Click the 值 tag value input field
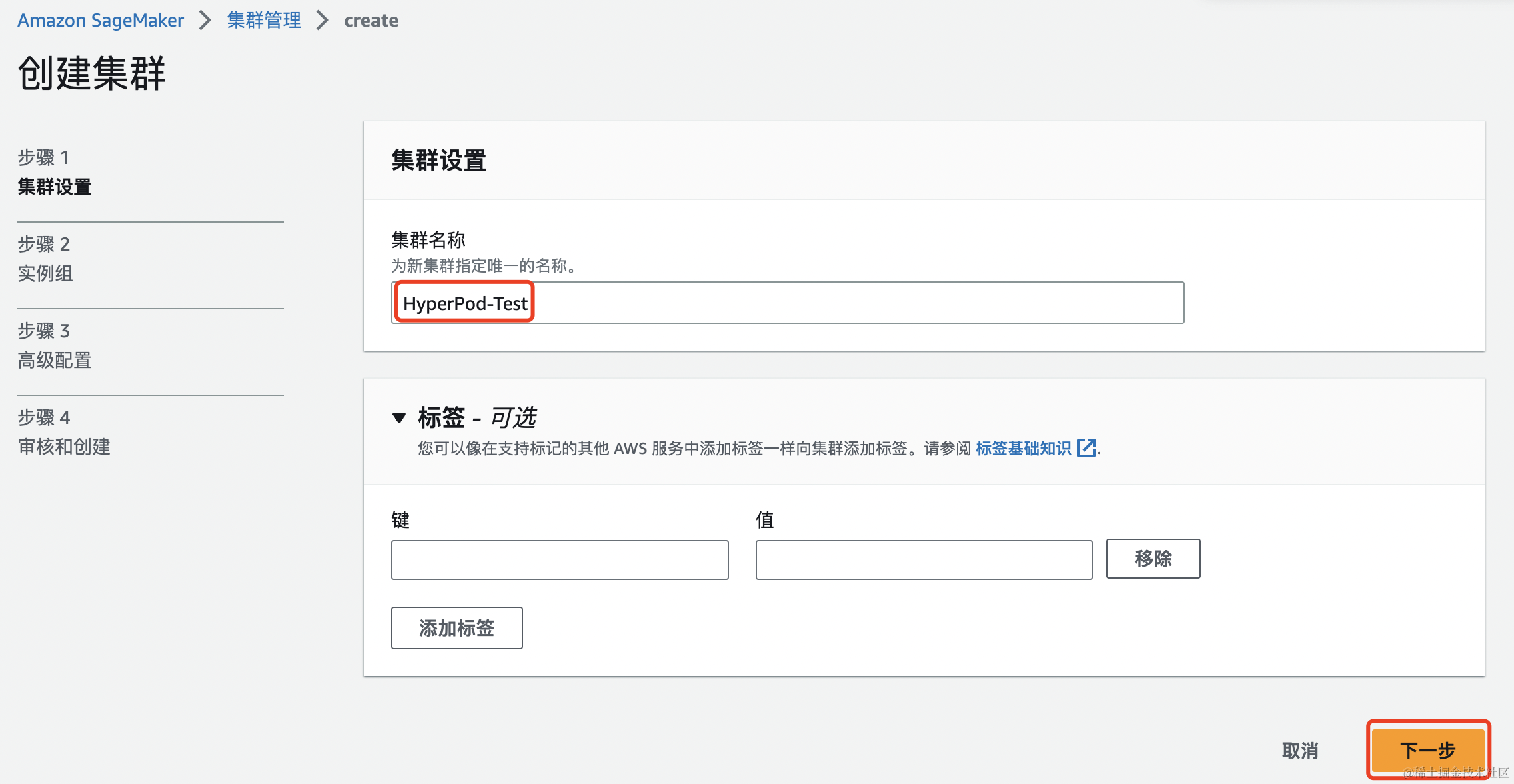Image resolution: width=1514 pixels, height=784 pixels. click(x=924, y=559)
